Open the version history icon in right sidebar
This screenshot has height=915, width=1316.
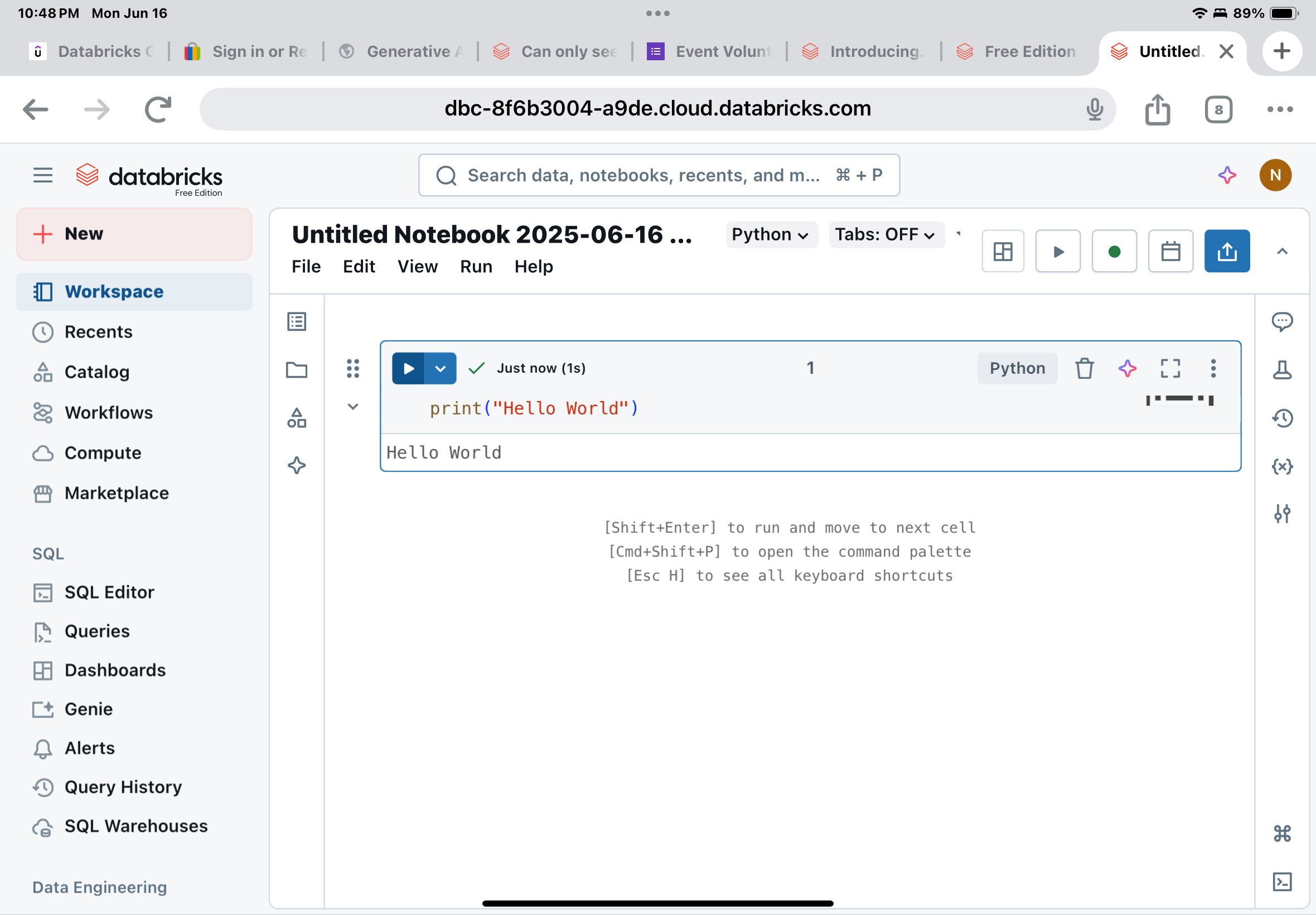pyautogui.click(x=1281, y=418)
